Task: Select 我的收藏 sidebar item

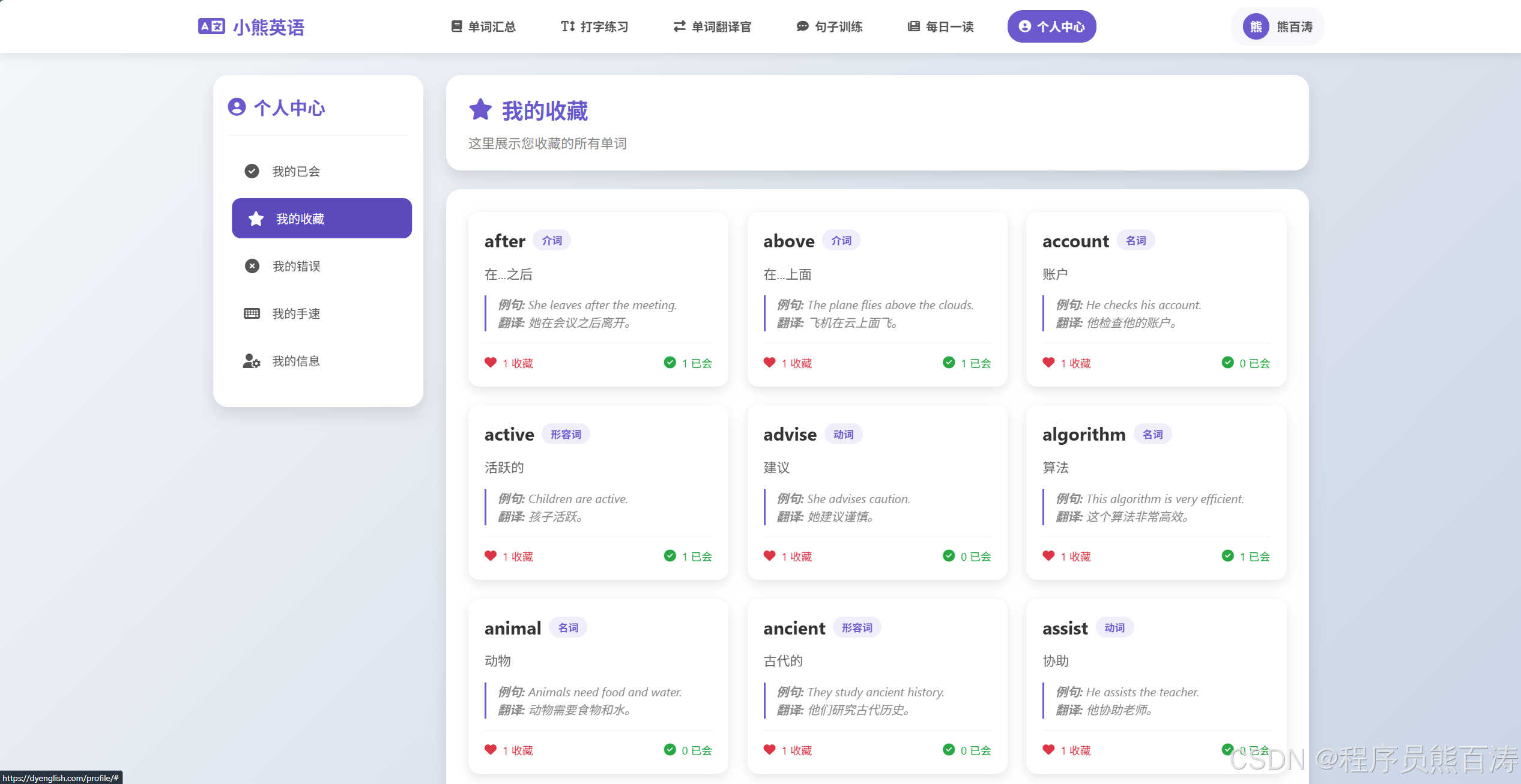Action: [x=322, y=219]
